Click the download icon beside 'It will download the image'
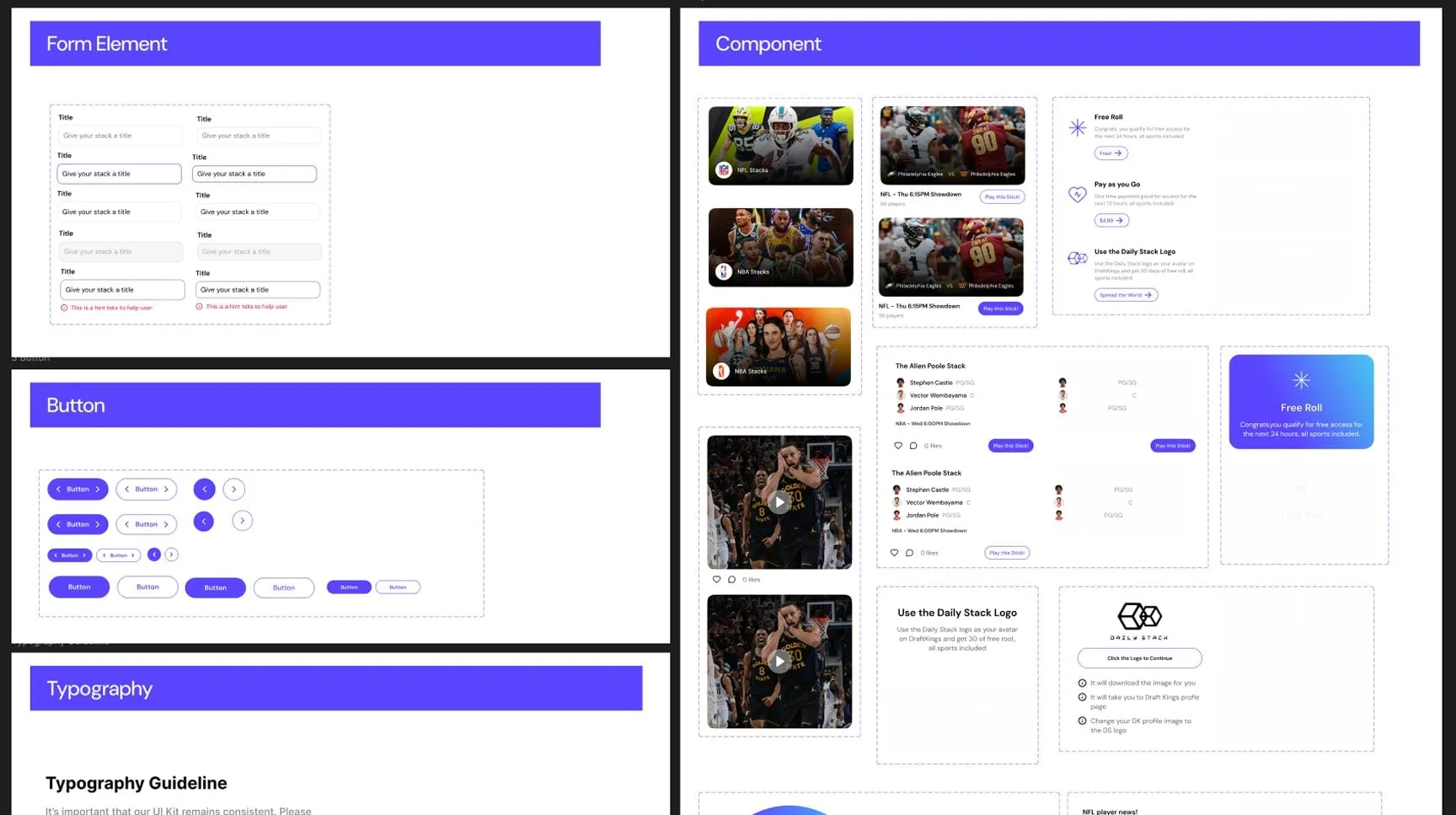Screen dimensions: 1456x815 1082,683
